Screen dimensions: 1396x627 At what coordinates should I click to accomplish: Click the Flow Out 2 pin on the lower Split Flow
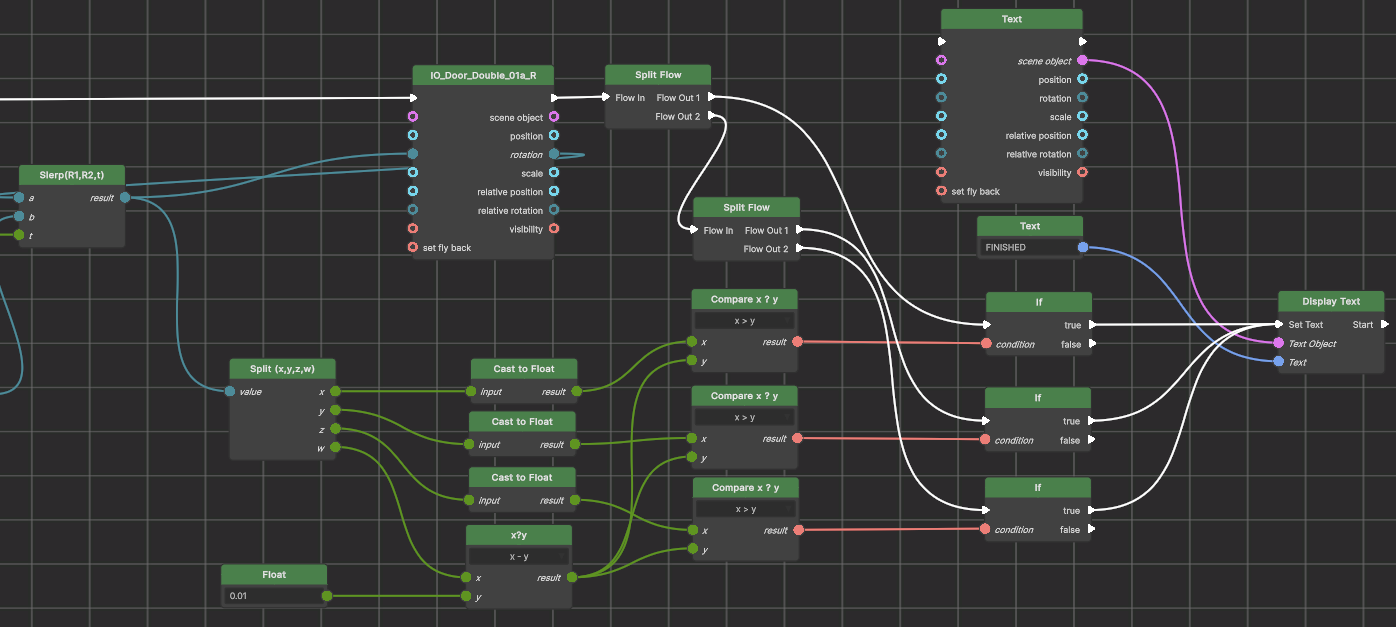[798, 249]
